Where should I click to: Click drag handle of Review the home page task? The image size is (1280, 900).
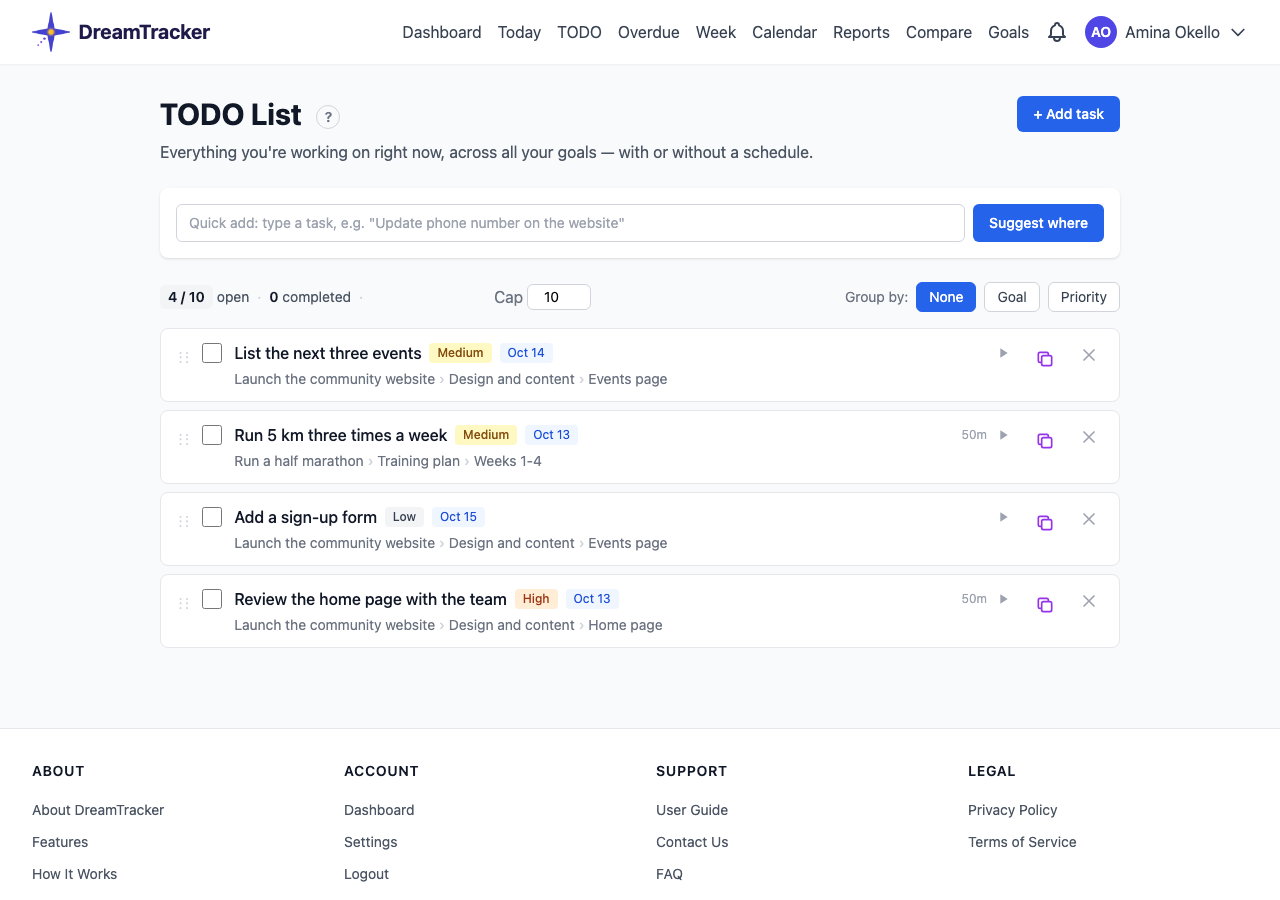point(184,603)
